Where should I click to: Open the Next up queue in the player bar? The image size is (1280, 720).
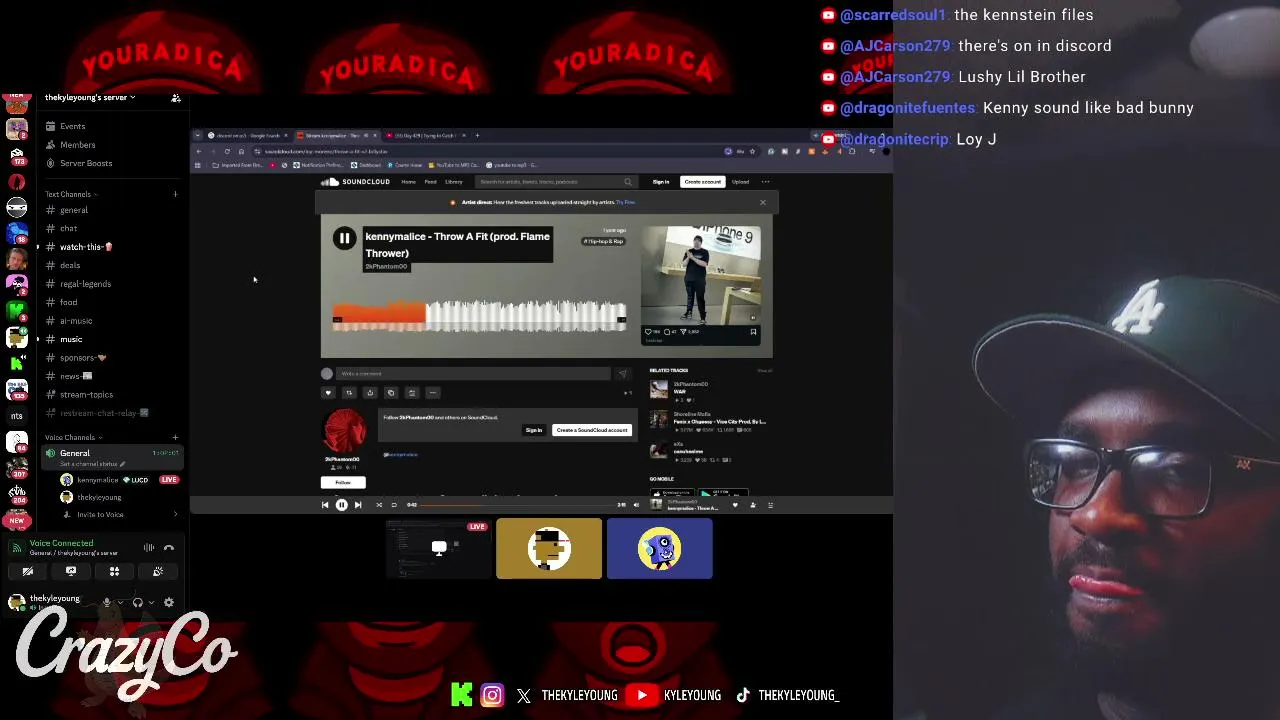tap(770, 505)
